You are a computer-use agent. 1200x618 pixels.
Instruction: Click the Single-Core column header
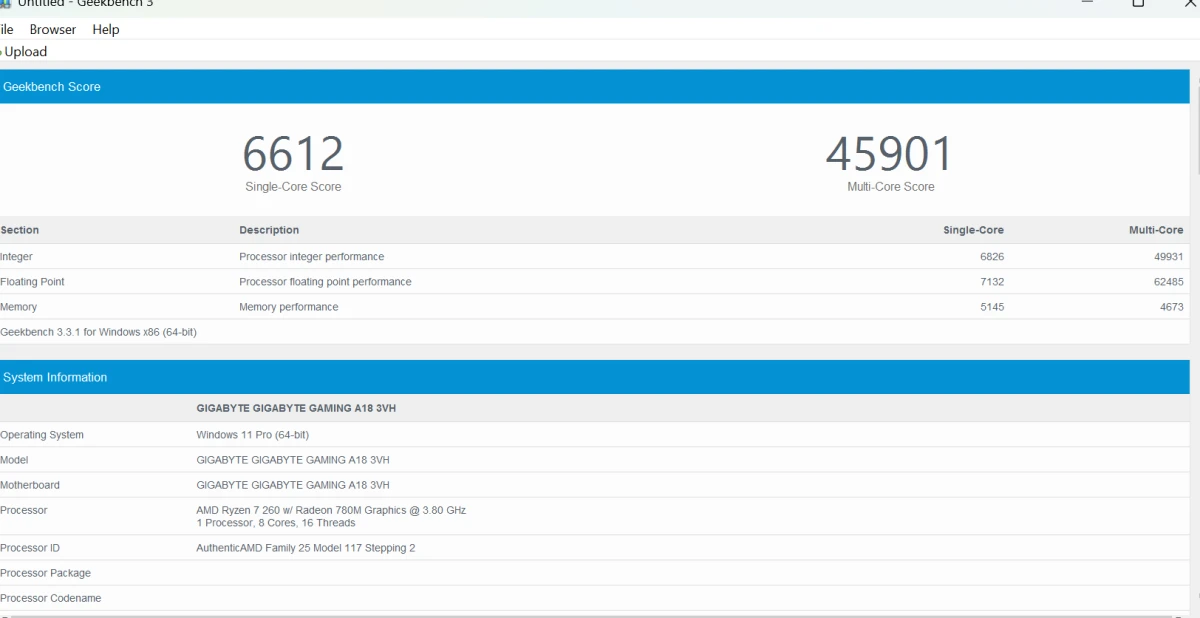(973, 230)
